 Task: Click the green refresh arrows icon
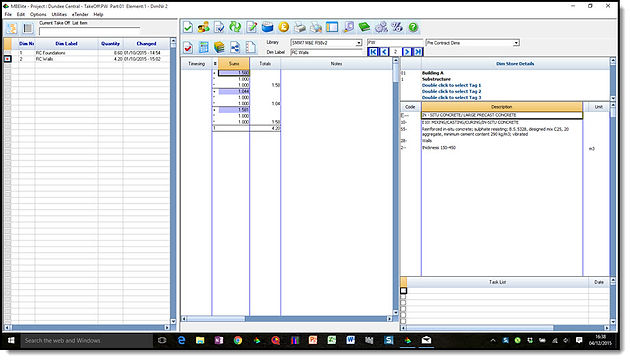point(235,27)
